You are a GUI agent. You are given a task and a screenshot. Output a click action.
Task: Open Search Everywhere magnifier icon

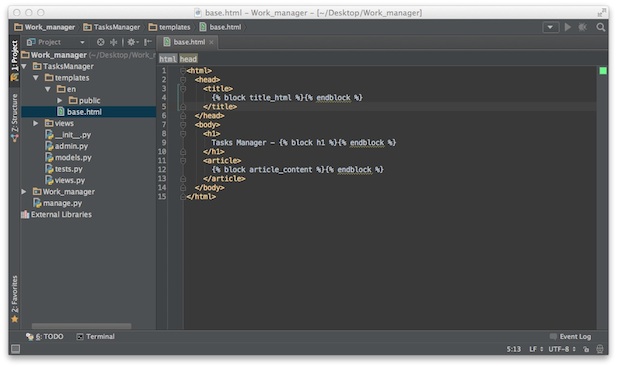[x=600, y=27]
